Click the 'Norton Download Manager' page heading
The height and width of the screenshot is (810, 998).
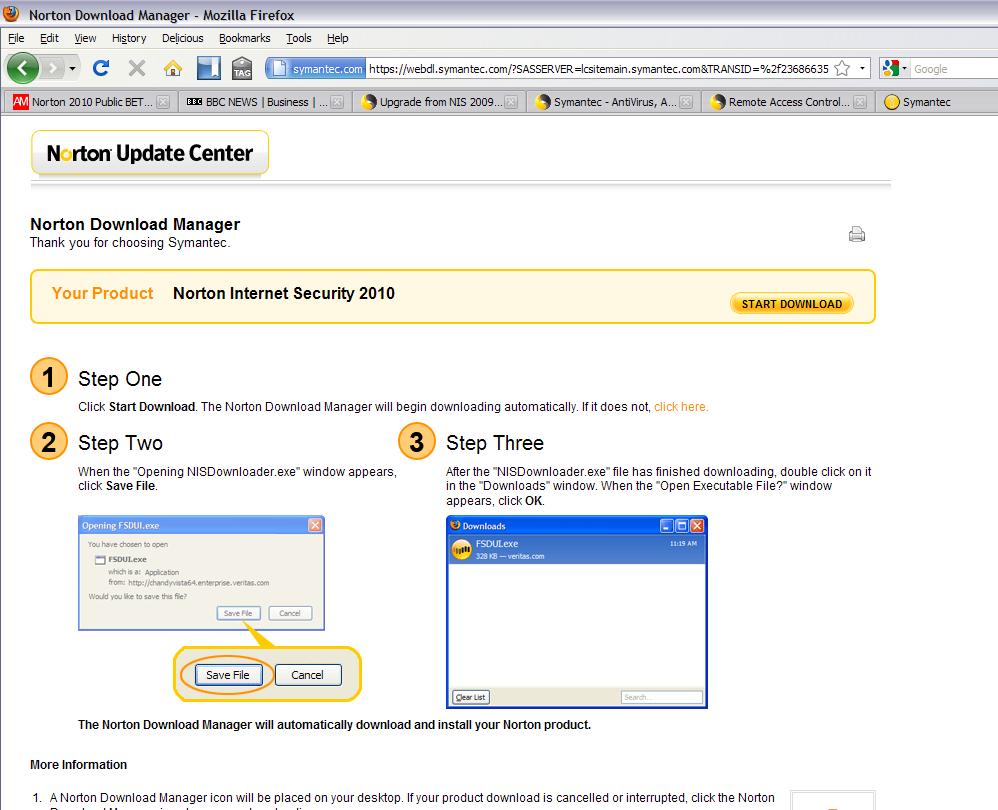click(135, 225)
